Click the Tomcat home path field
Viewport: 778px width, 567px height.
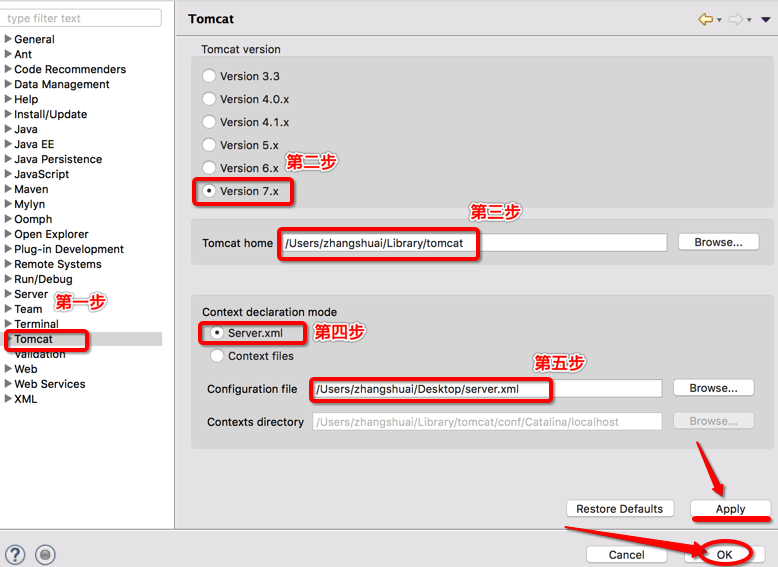coord(474,243)
